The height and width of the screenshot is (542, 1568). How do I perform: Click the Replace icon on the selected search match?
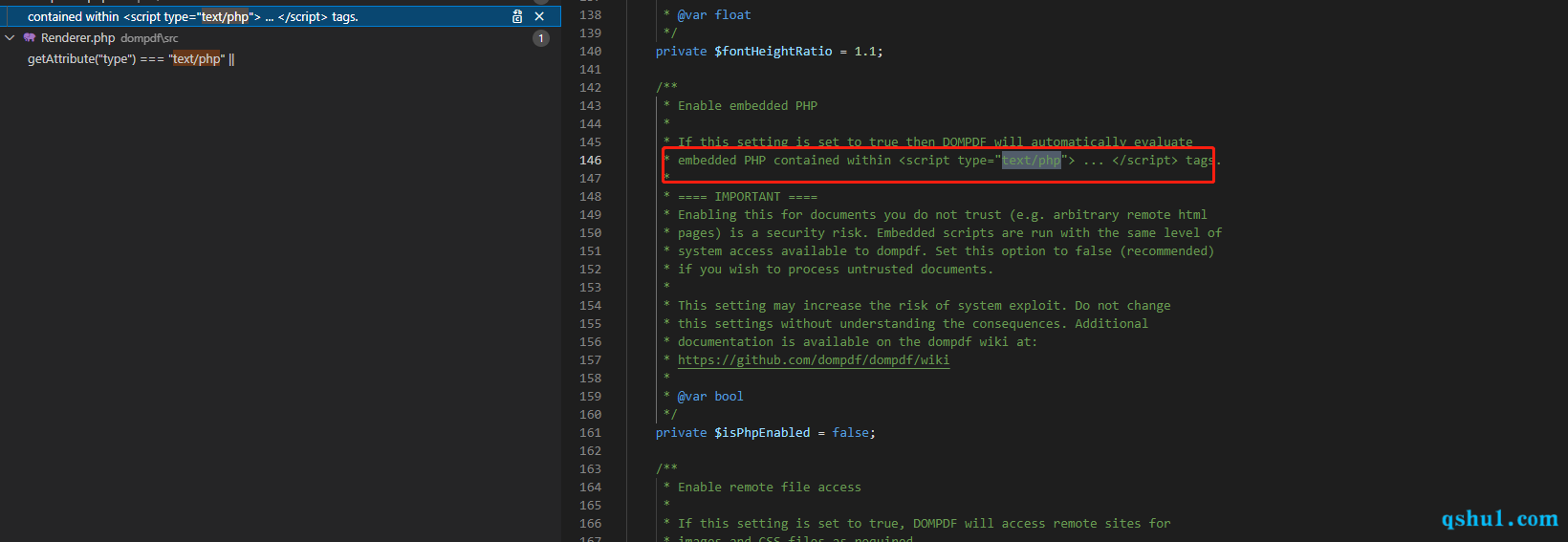517,16
